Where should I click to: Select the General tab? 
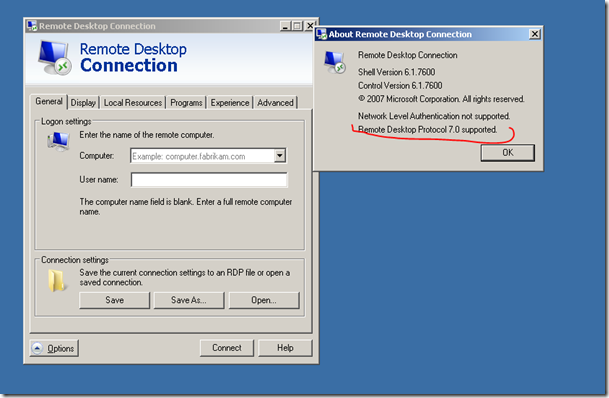49,102
